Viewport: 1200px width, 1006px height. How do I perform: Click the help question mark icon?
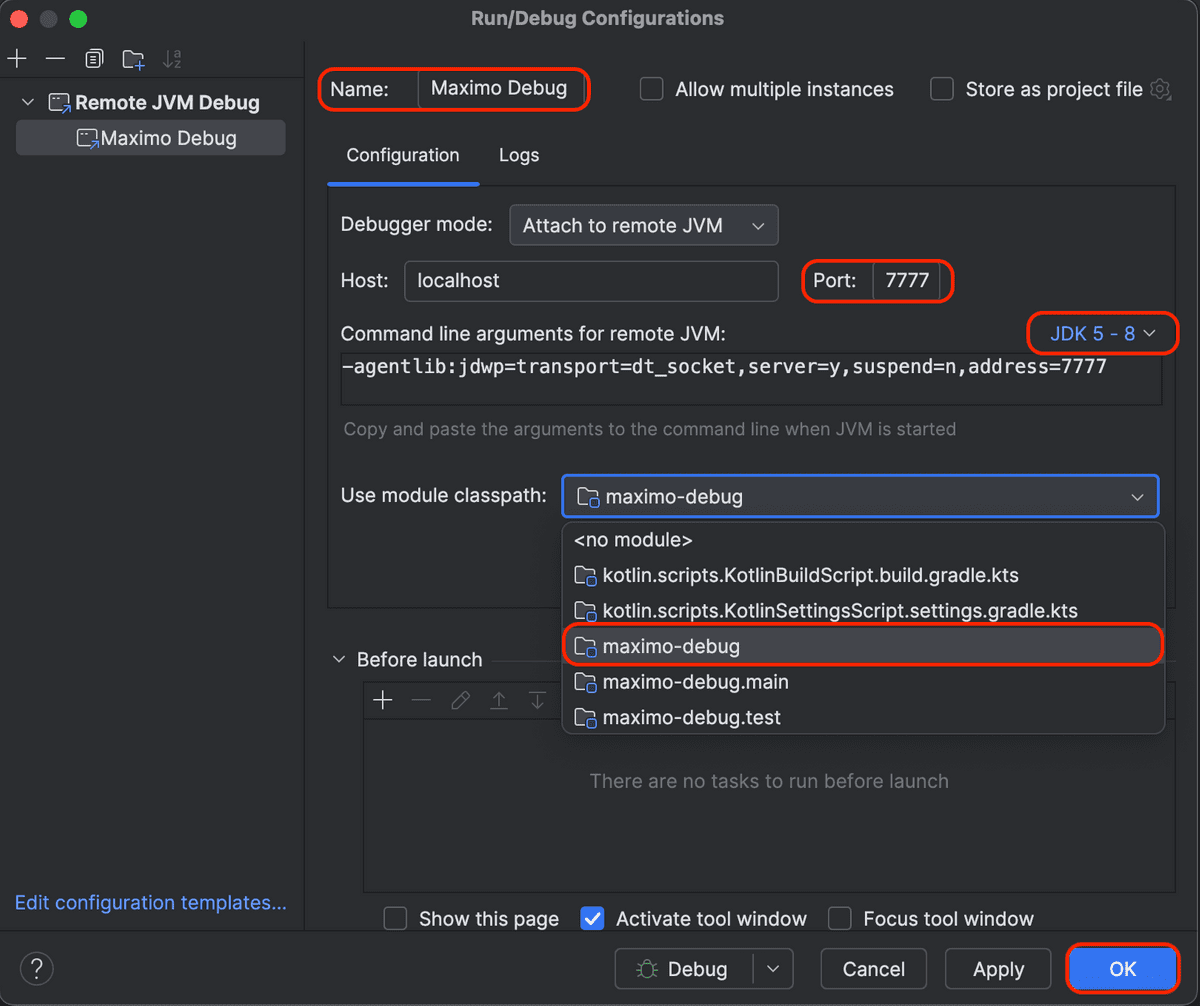coord(36,968)
